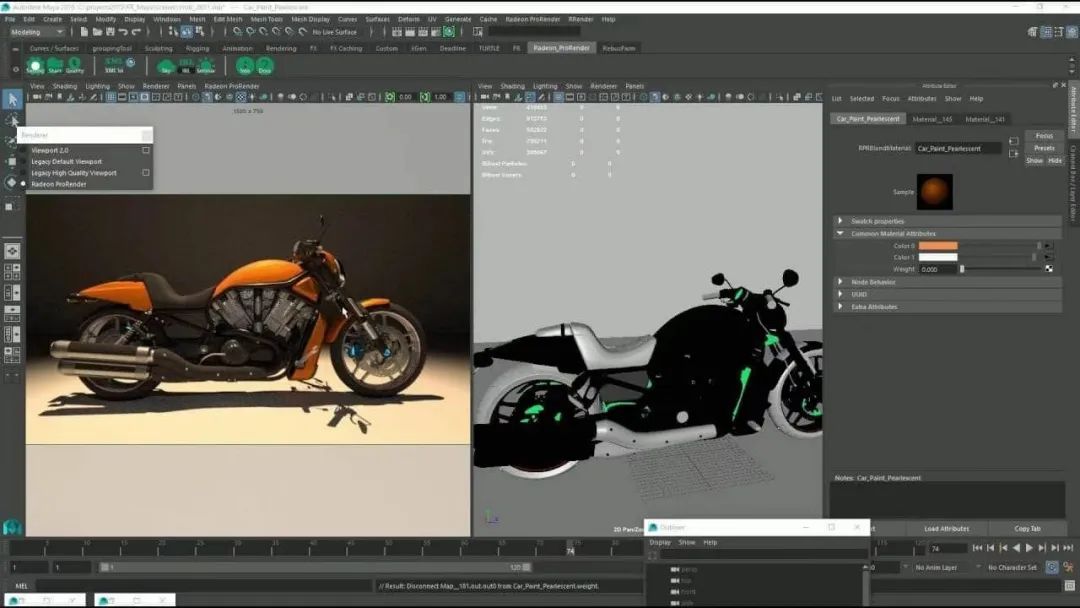1080x608 pixels.
Task: Click the select camera icon in left viewport toolbar
Action: (37, 97)
